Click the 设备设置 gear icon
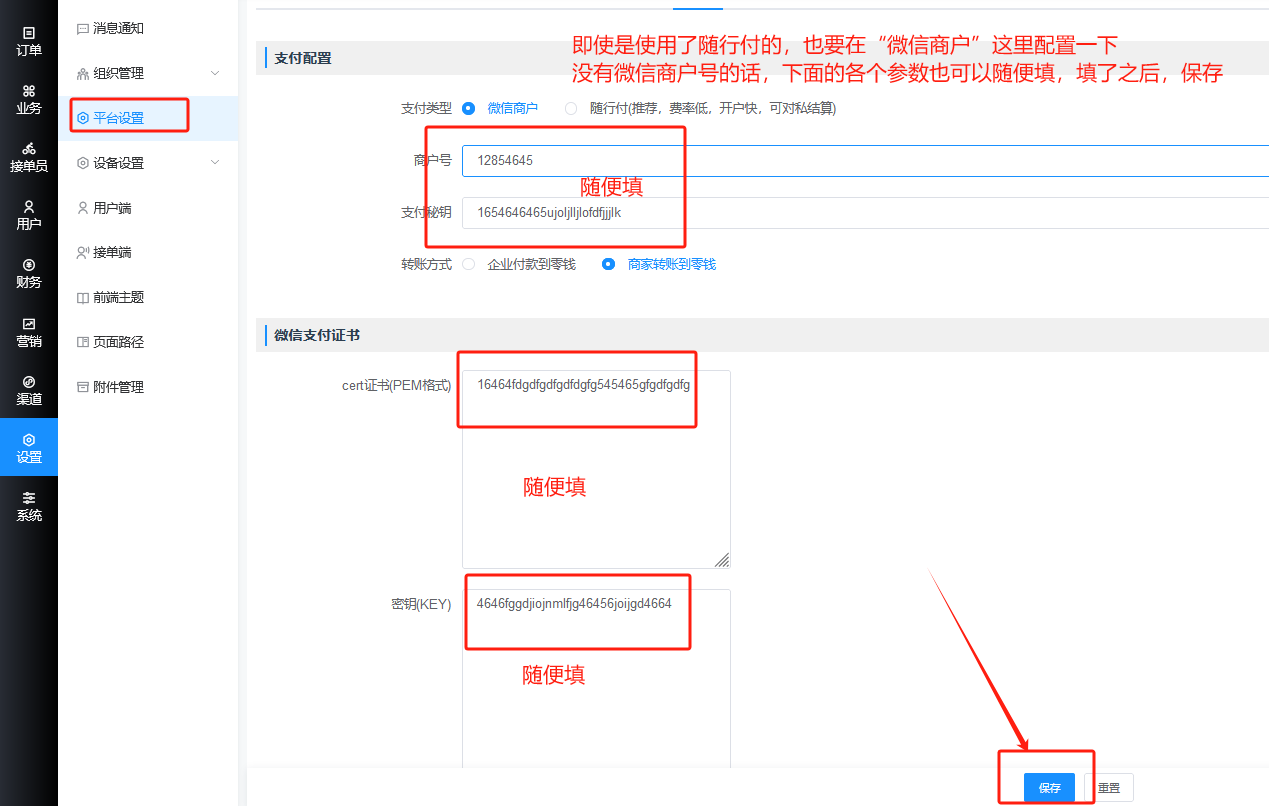 [83, 163]
